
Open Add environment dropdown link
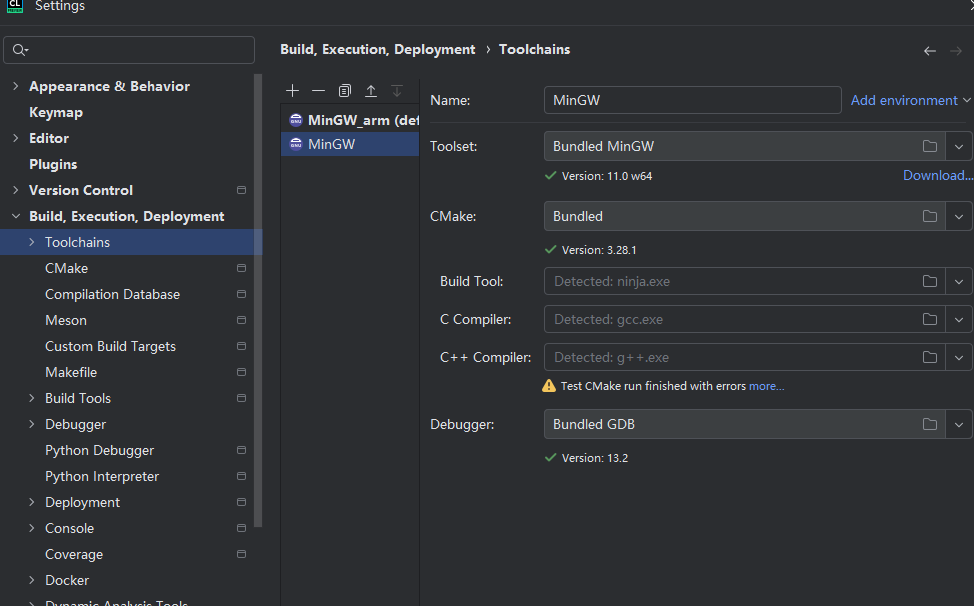point(910,100)
